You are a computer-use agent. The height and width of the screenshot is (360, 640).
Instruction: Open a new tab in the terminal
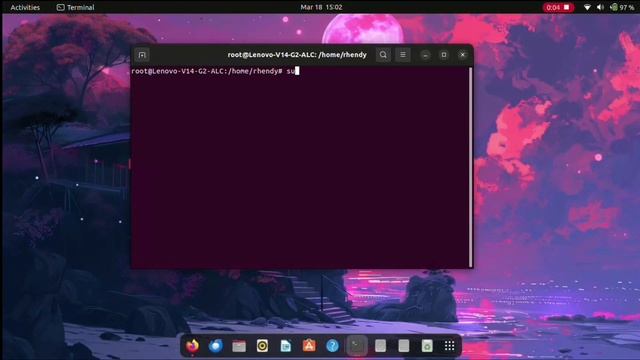coord(142,55)
